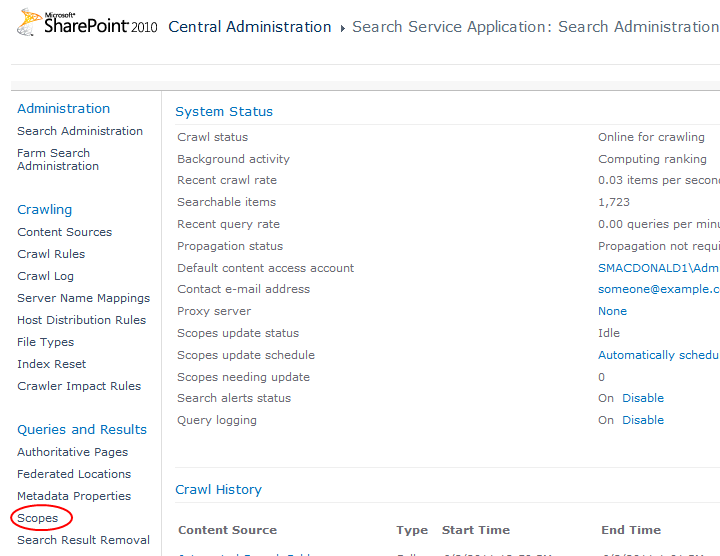720x556 pixels.
Task: Open the Crawling section heading
Action: (x=45, y=209)
